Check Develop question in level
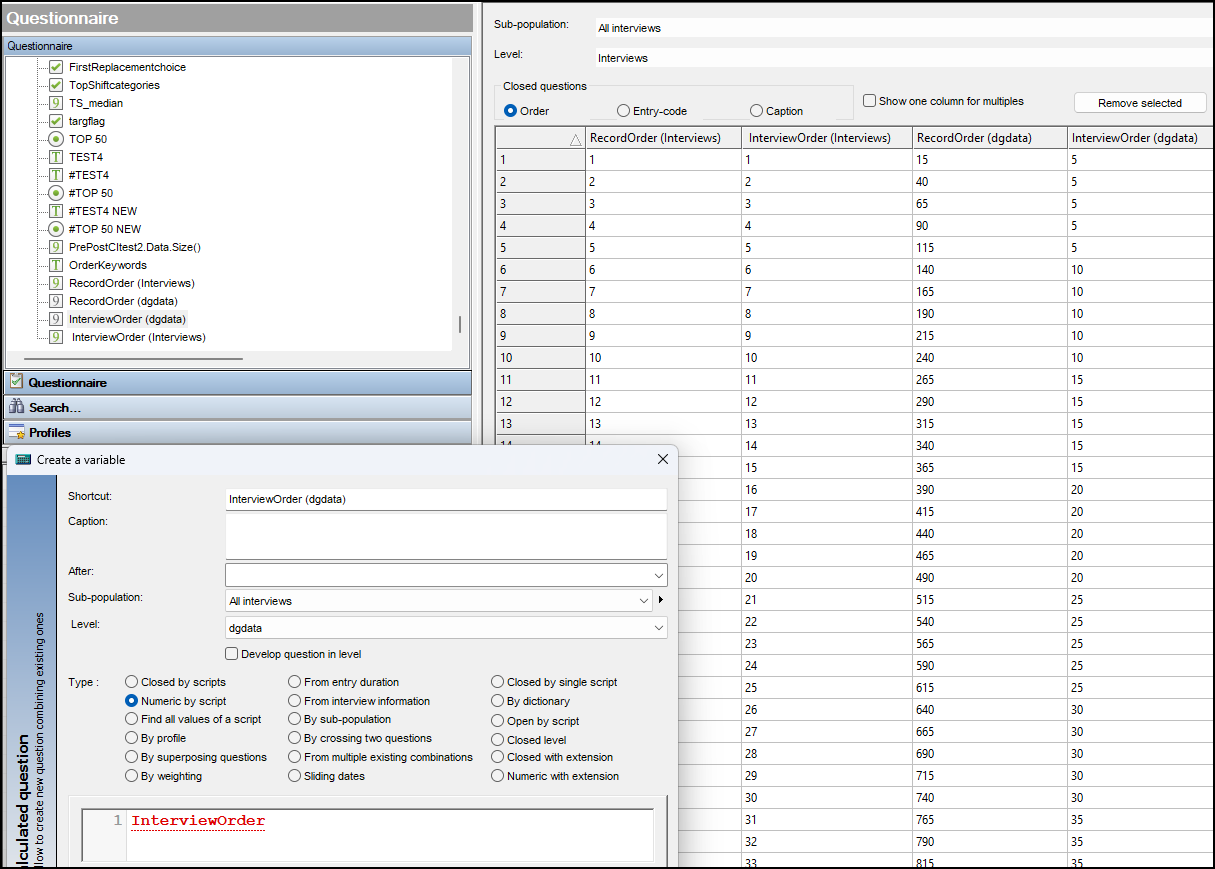 click(232, 654)
